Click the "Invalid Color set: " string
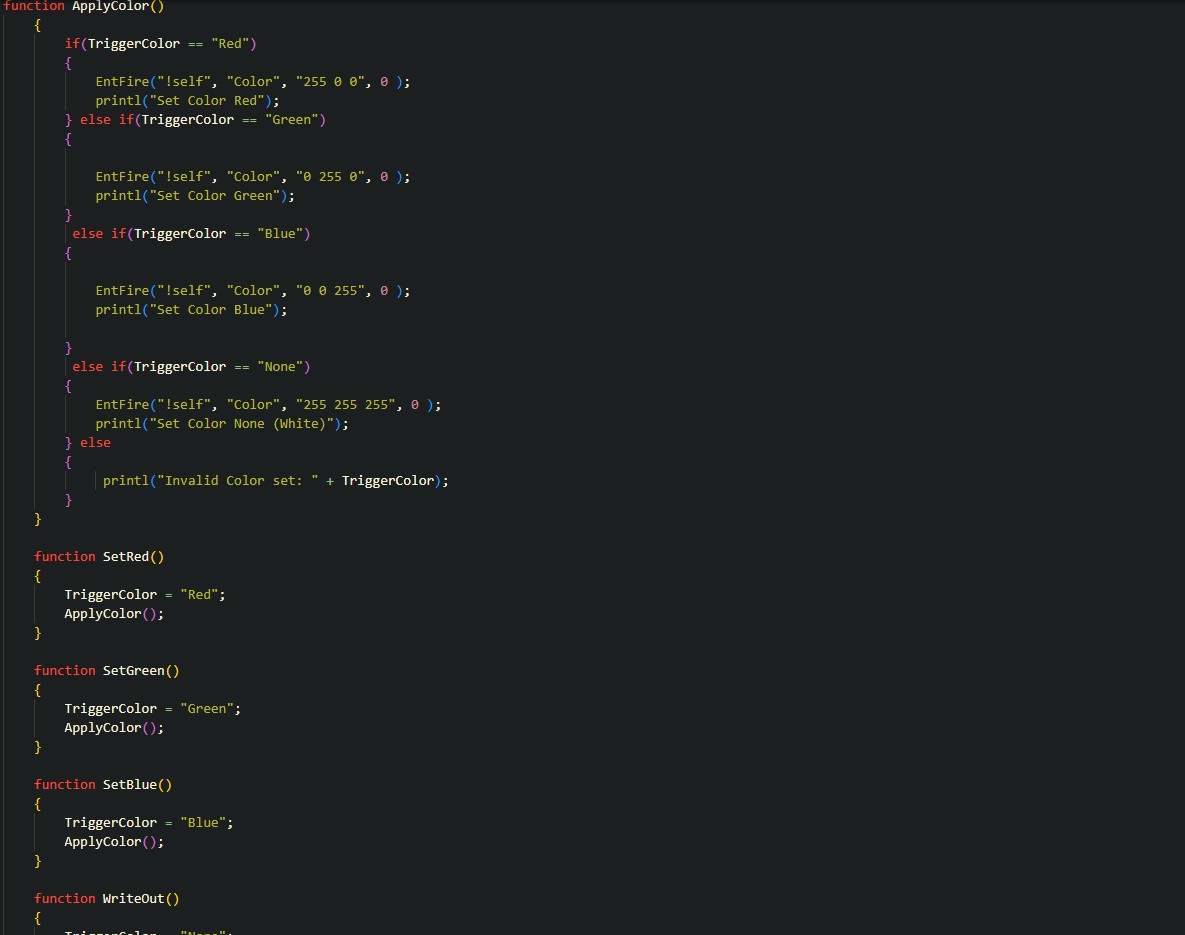The width and height of the screenshot is (1185, 935). tap(240, 481)
